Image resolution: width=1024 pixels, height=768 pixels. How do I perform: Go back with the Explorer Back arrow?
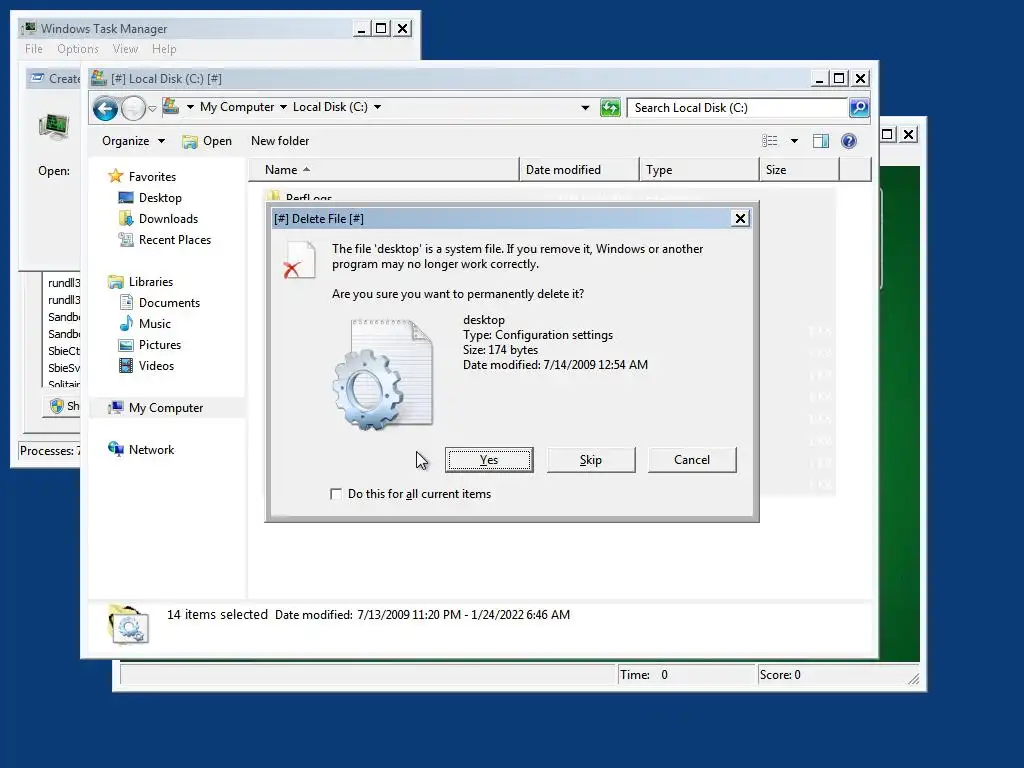(x=105, y=108)
